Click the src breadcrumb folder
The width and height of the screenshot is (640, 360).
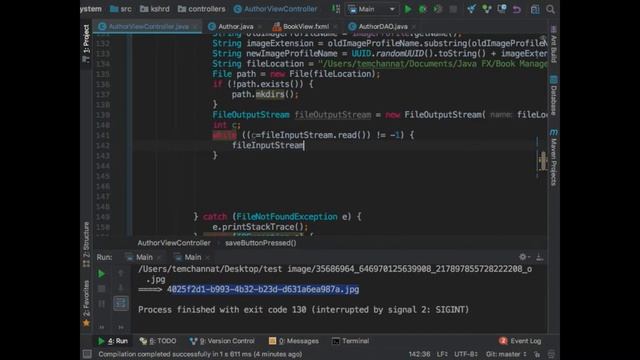[x=121, y=9]
